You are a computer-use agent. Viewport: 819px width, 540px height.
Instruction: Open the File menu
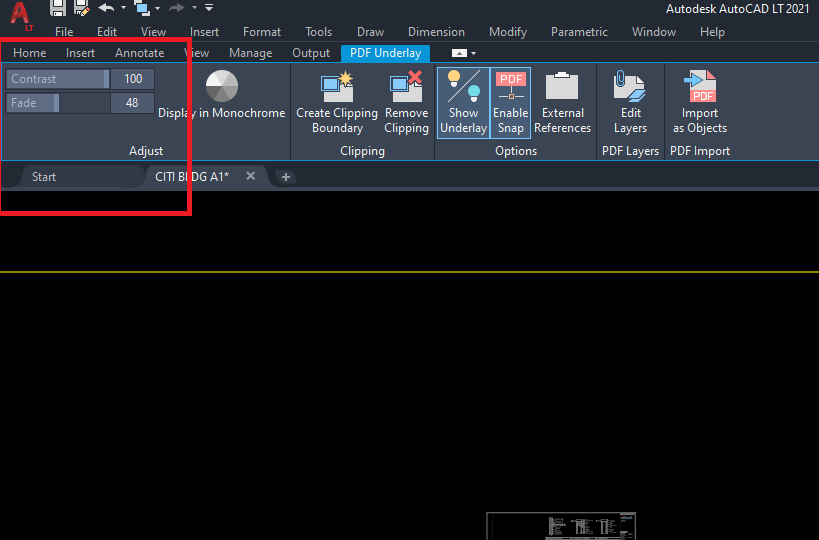point(64,32)
